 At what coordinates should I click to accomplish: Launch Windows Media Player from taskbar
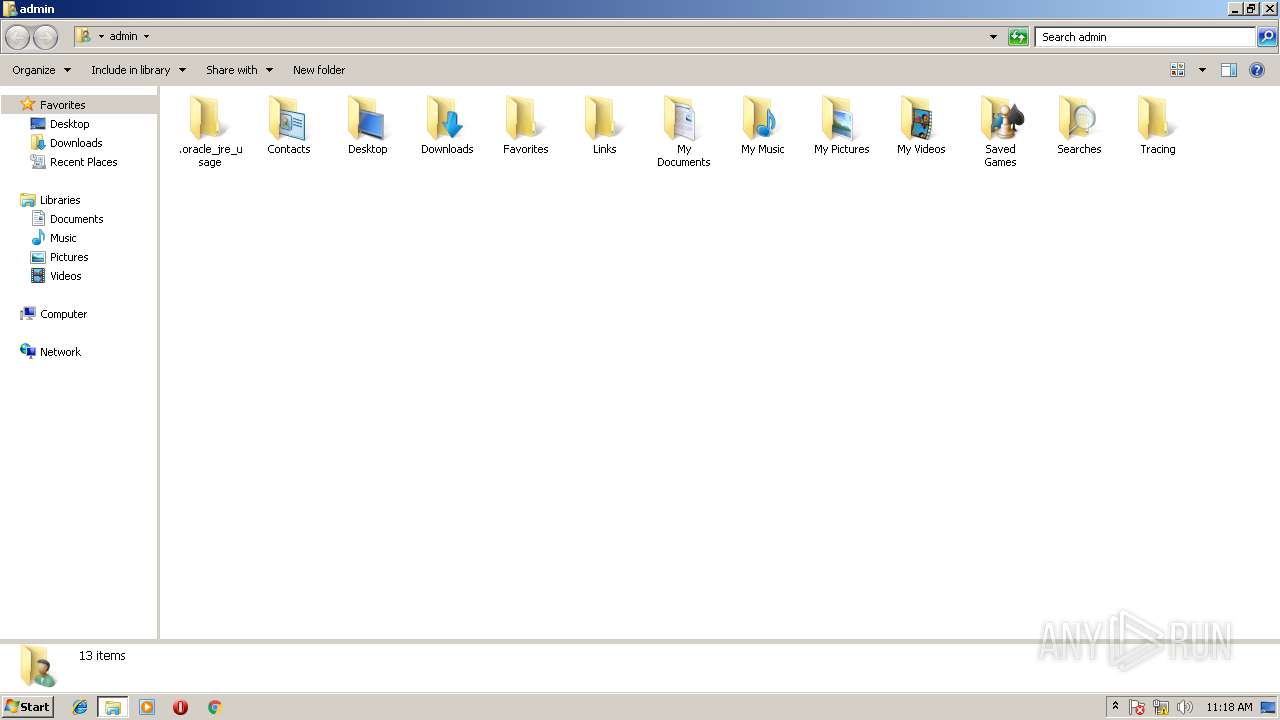(x=147, y=707)
